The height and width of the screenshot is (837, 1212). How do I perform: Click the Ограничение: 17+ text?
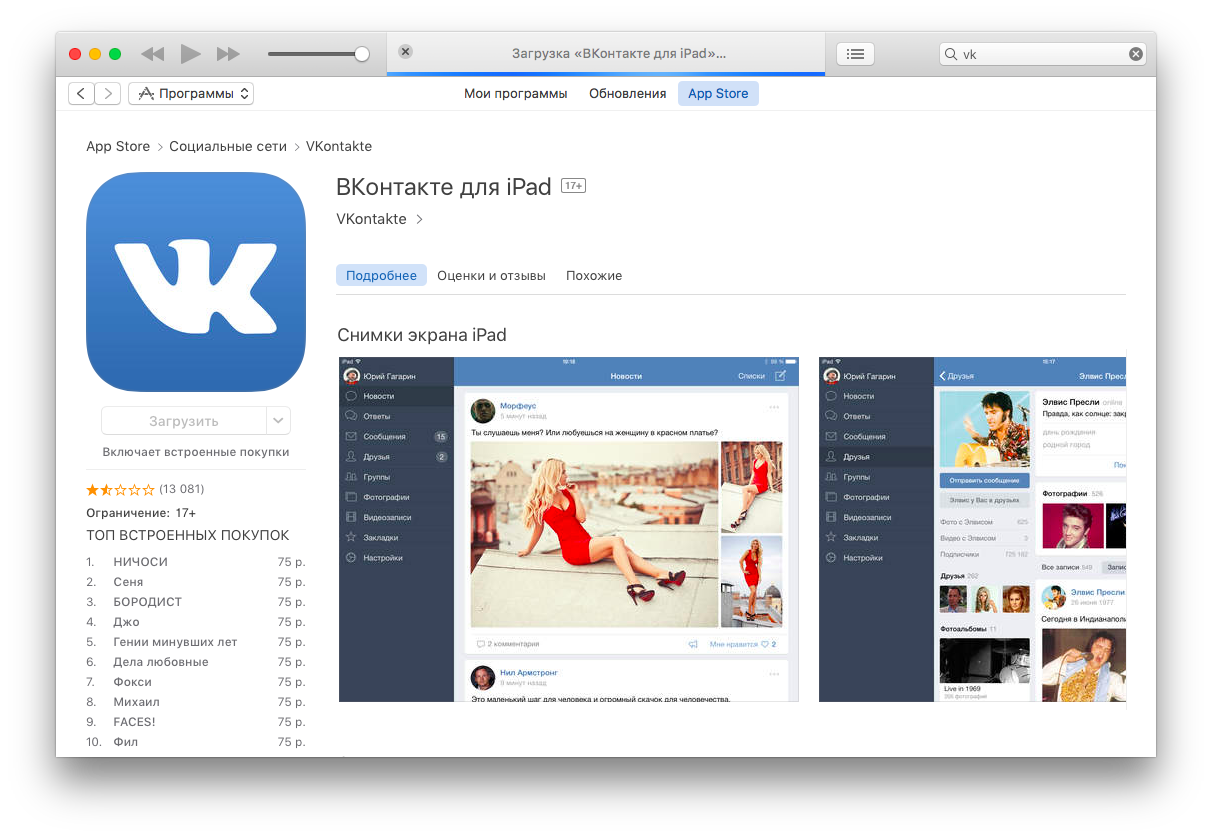[x=141, y=513]
